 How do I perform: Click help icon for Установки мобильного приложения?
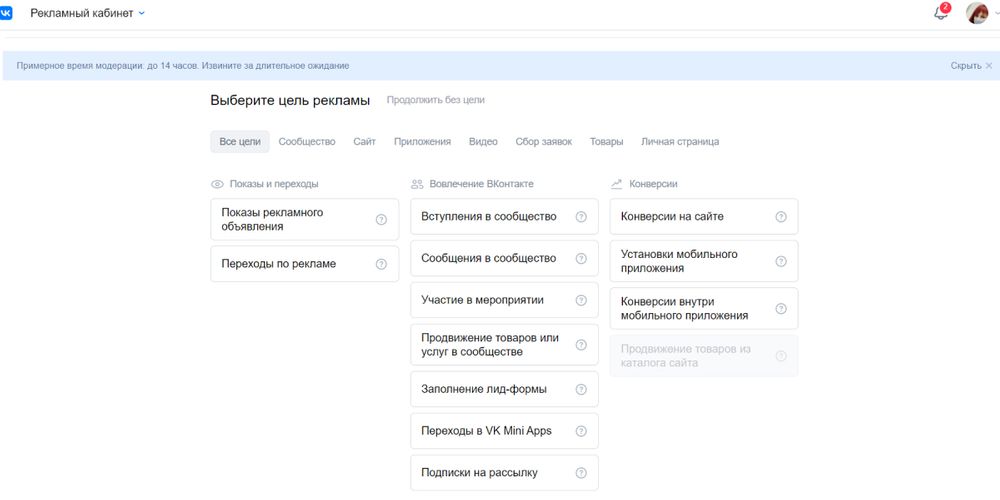[781, 261]
